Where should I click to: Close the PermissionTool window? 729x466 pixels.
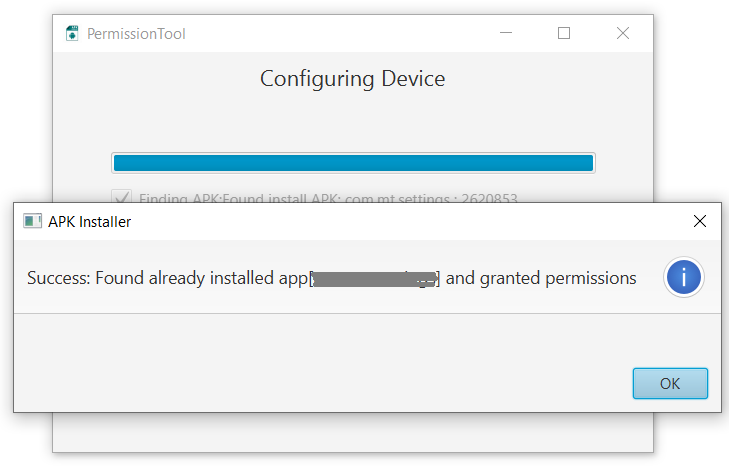click(x=622, y=34)
